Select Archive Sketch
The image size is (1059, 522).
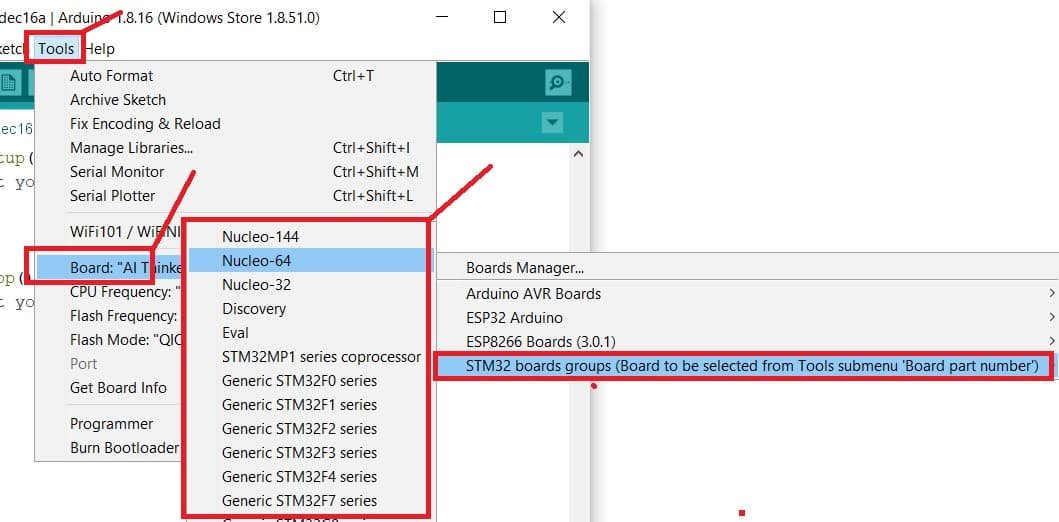(236, 100)
